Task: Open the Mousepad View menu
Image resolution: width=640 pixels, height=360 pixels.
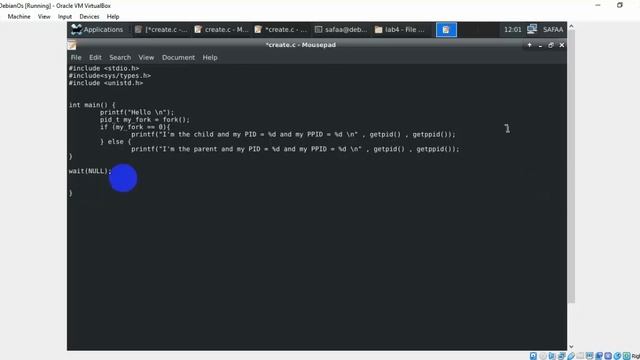Action: 146,58
